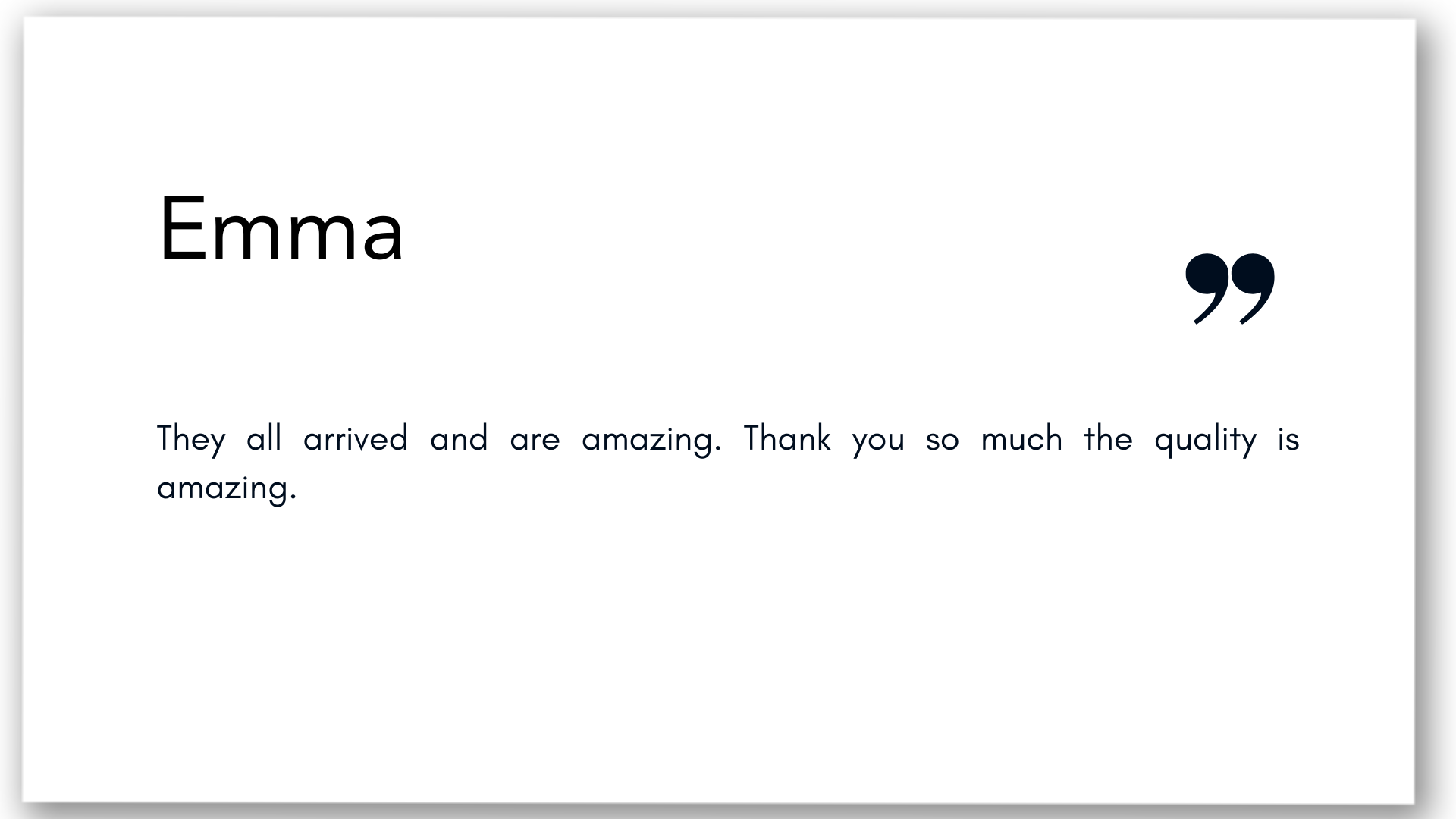The image size is (1456, 819).
Task: Click the word "the" before quality
Action: [x=1108, y=438]
